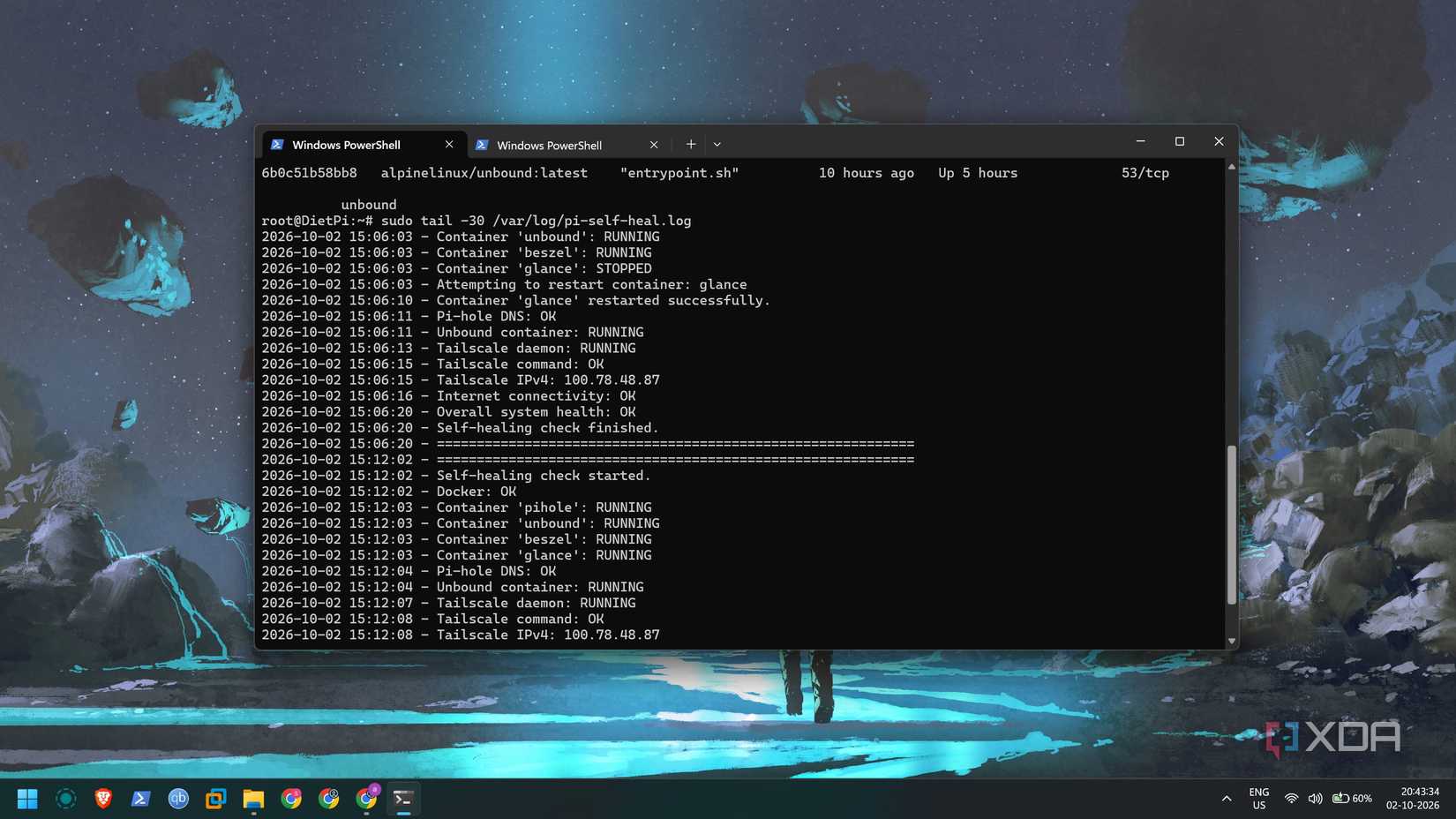This screenshot has height=819, width=1456.
Task: Click the terminal scrollbar up arrow
Action: point(1231,167)
